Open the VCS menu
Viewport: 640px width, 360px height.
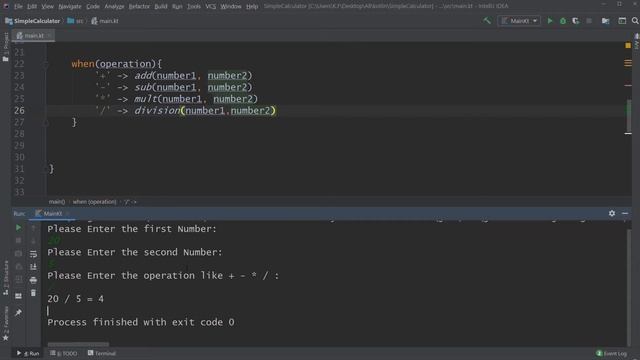tap(211, 7)
